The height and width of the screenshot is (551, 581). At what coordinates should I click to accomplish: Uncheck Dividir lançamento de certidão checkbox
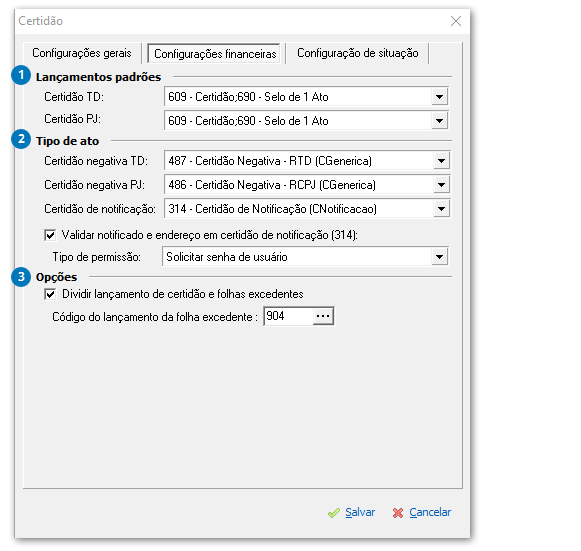click(50, 294)
